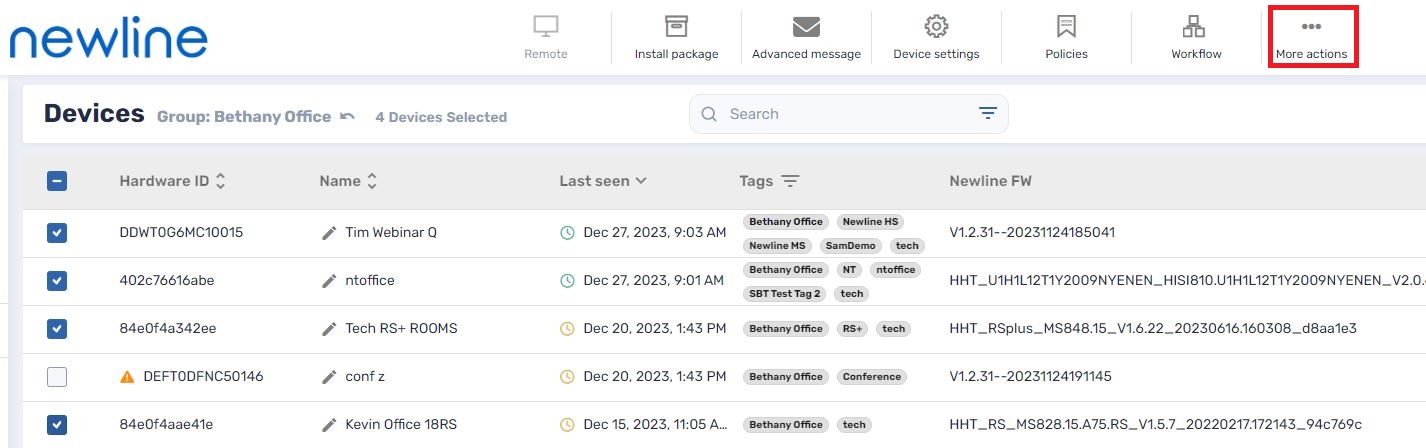1426x448 pixels.
Task: Check the DEFT0DFNC50146 device checkbox
Action: pos(57,377)
